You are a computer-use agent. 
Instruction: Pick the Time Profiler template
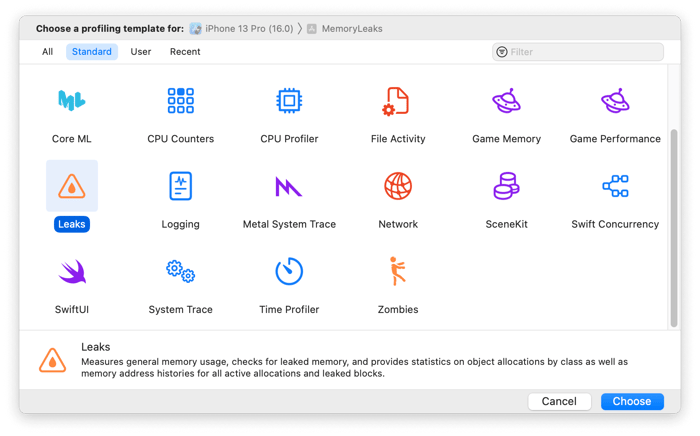(289, 272)
